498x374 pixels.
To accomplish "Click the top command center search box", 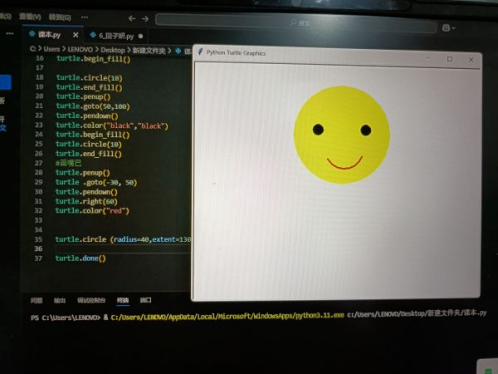I will pyautogui.click(x=296, y=23).
